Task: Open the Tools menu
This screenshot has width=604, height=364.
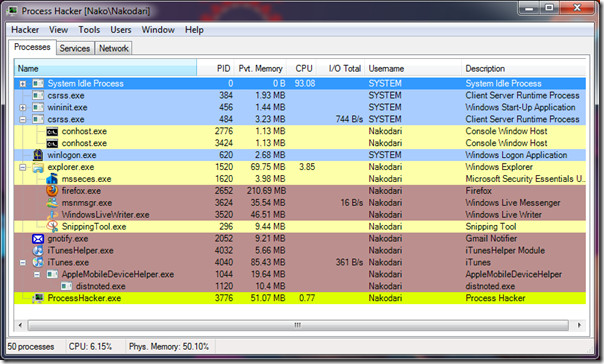Action: 89,30
